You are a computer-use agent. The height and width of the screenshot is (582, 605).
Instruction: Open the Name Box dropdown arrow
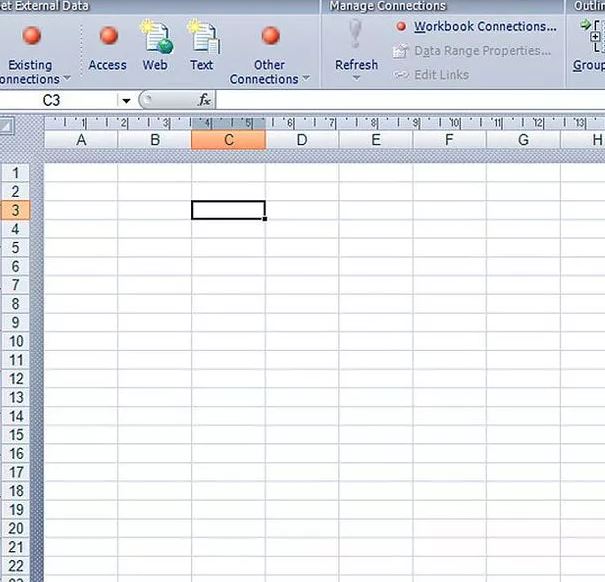pos(126,101)
